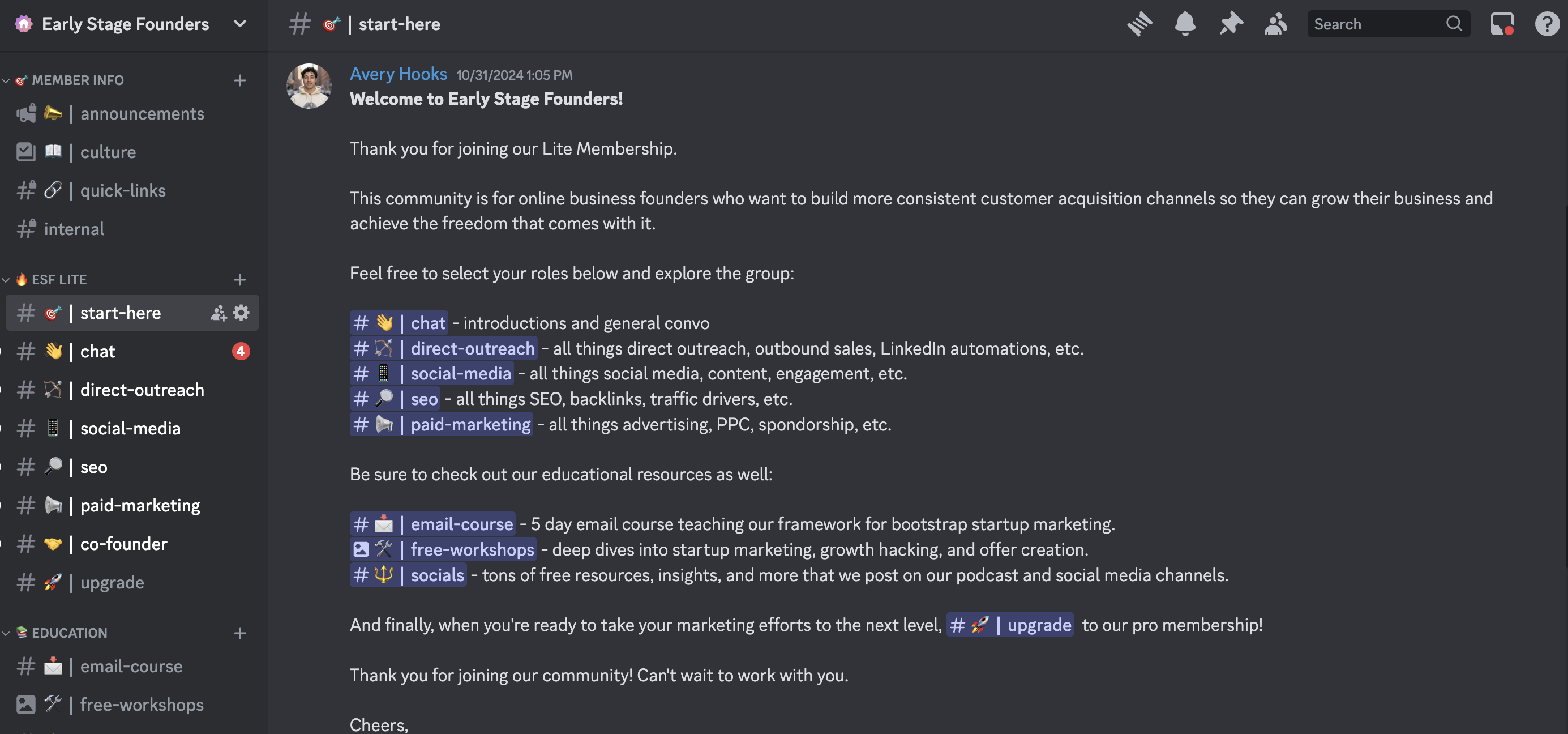Toggle the member list icon
This screenshot has width=1568, height=734.
[1275, 24]
